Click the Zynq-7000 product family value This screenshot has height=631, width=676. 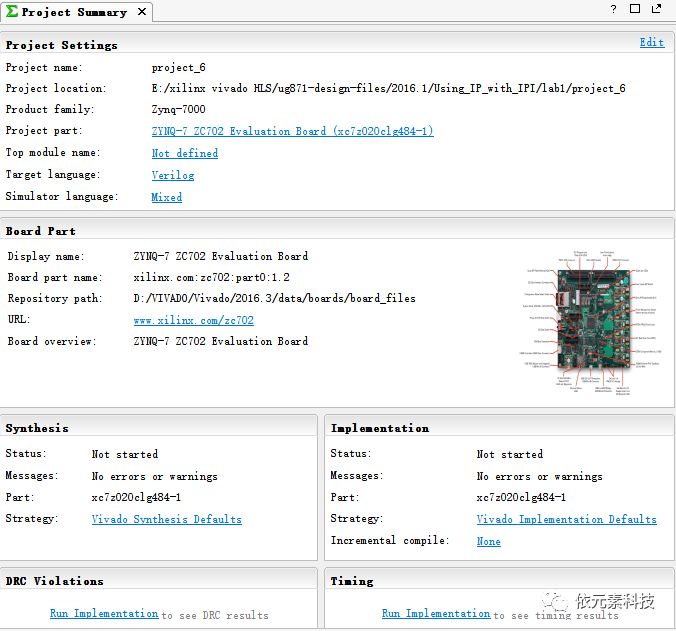point(178,109)
